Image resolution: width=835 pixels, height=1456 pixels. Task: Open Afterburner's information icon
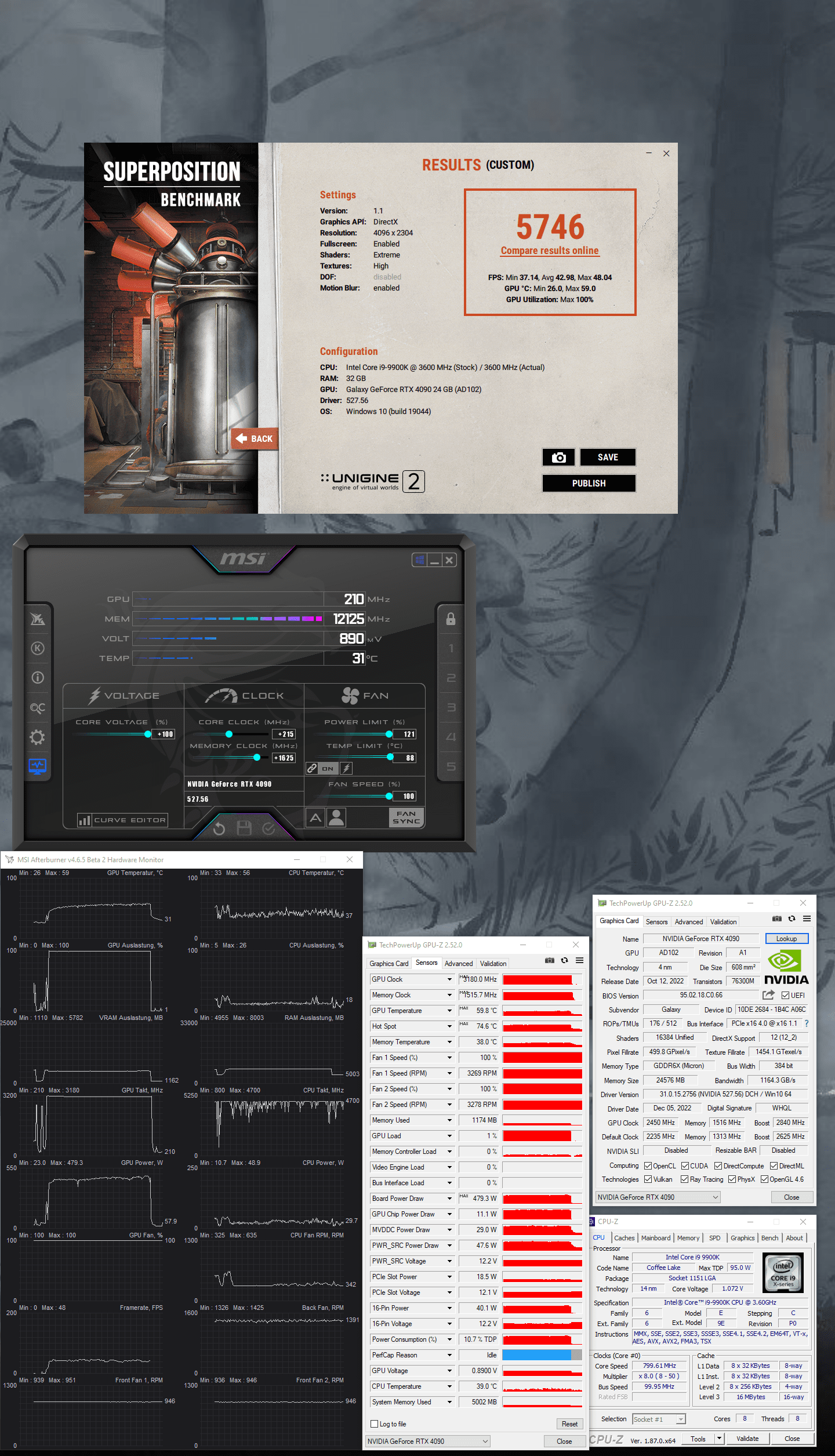tap(38, 677)
